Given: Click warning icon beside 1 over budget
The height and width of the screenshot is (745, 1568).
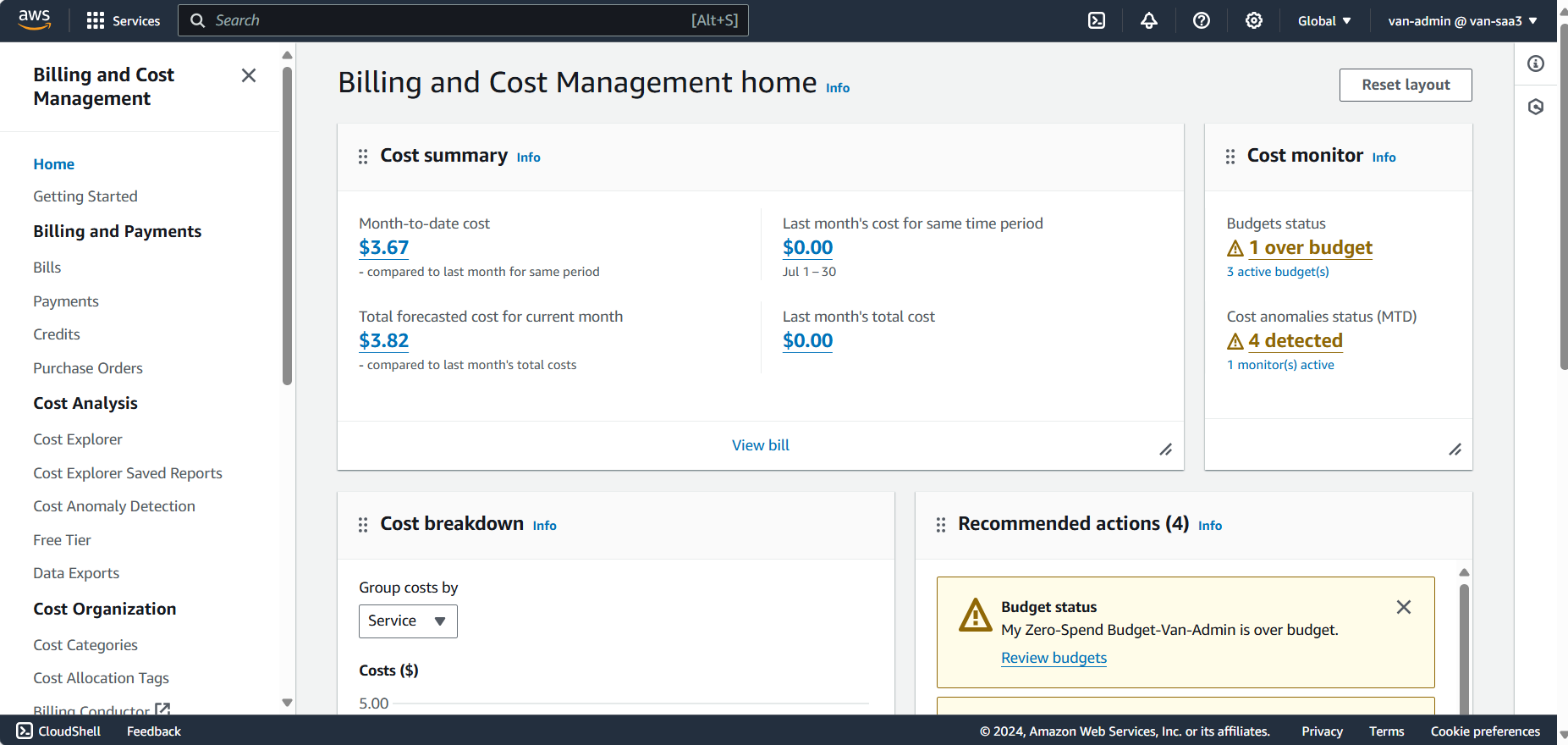Looking at the screenshot, I should pos(1235,248).
